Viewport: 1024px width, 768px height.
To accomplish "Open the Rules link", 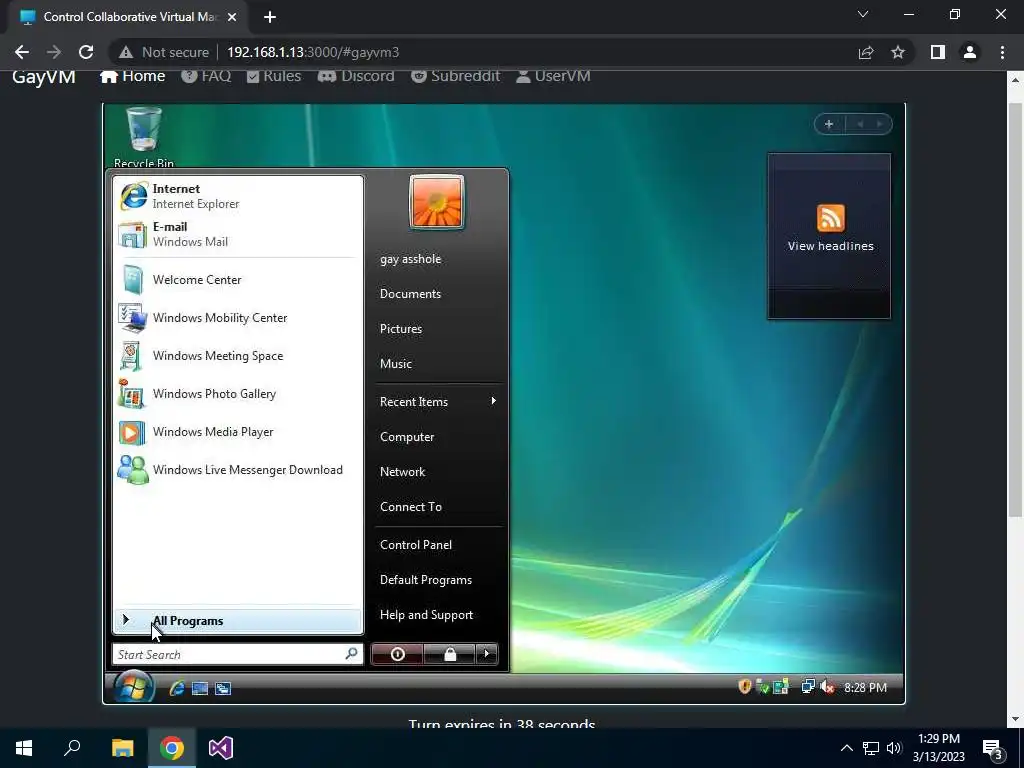I will (274, 76).
